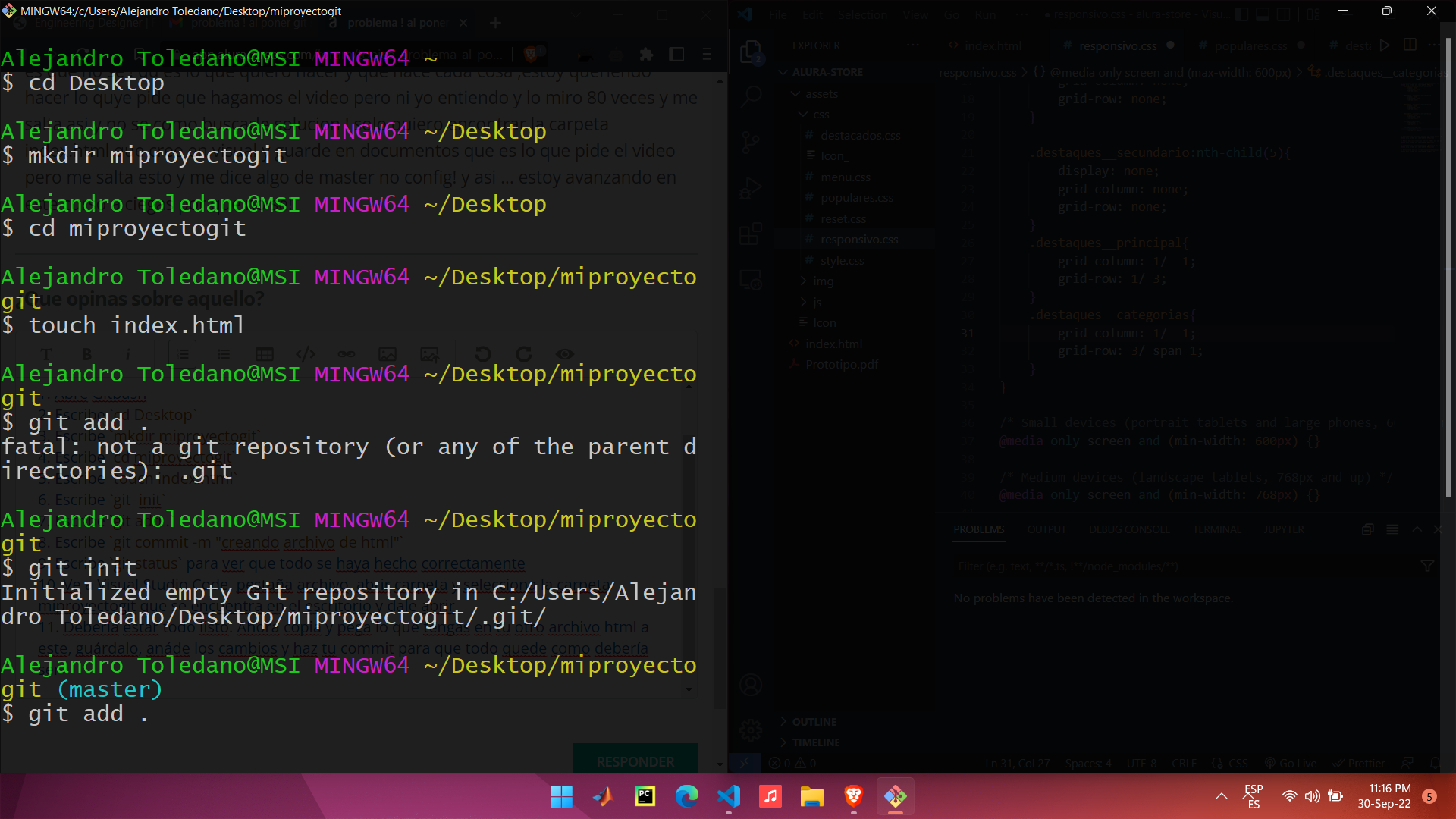The width and height of the screenshot is (1456, 819).
Task: Open Accounts icon in VS Code activity bar
Action: click(x=751, y=686)
